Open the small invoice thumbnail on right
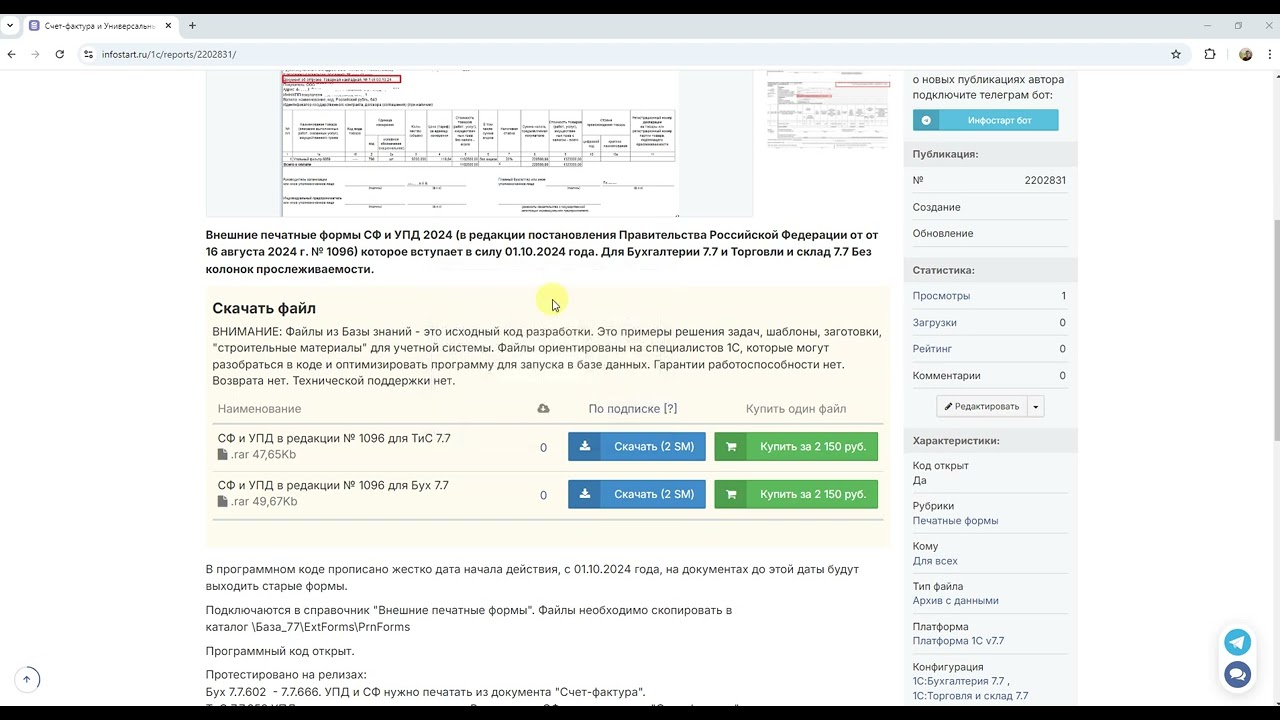The width and height of the screenshot is (1280, 720). point(828,109)
